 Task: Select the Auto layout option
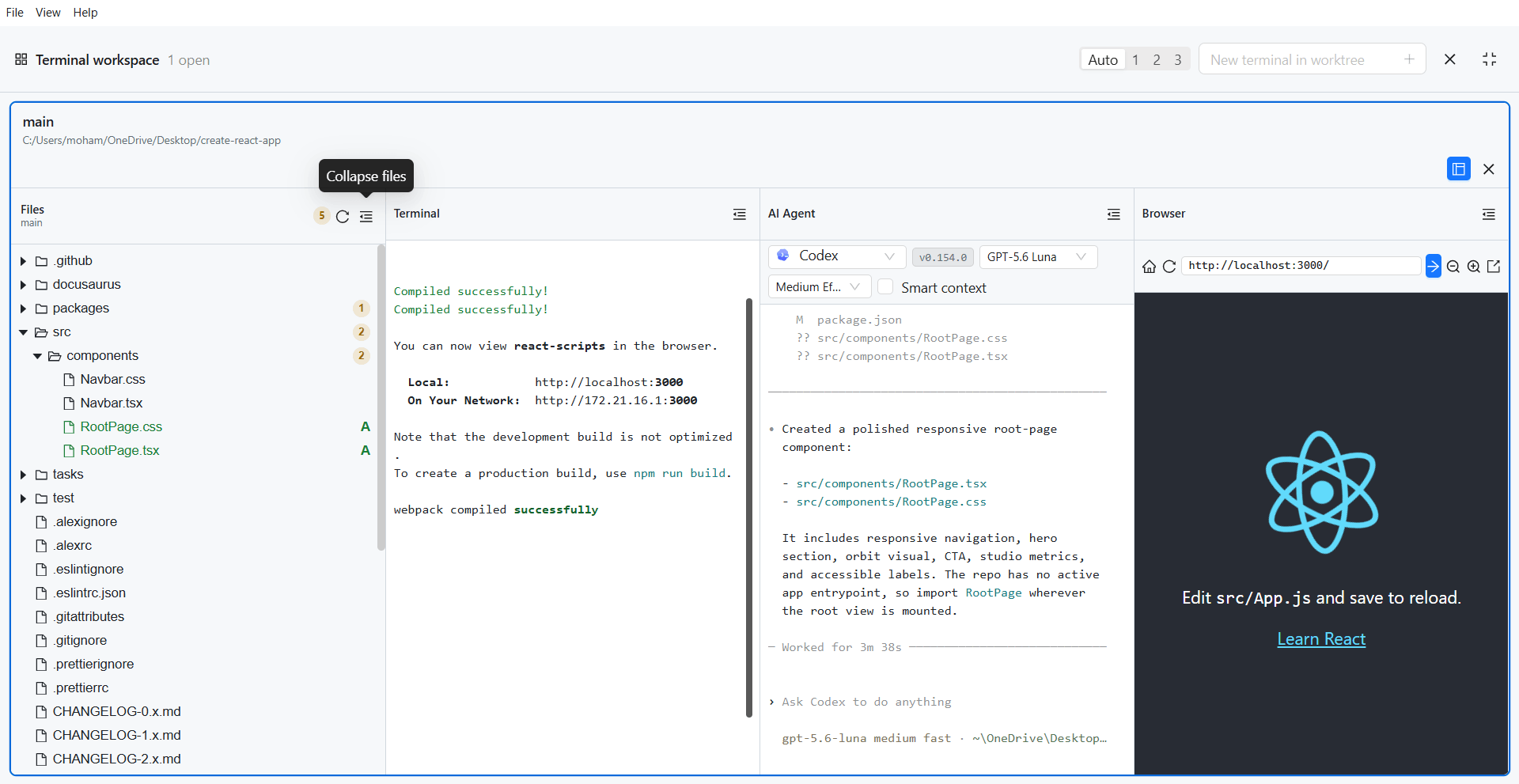[x=1103, y=59]
